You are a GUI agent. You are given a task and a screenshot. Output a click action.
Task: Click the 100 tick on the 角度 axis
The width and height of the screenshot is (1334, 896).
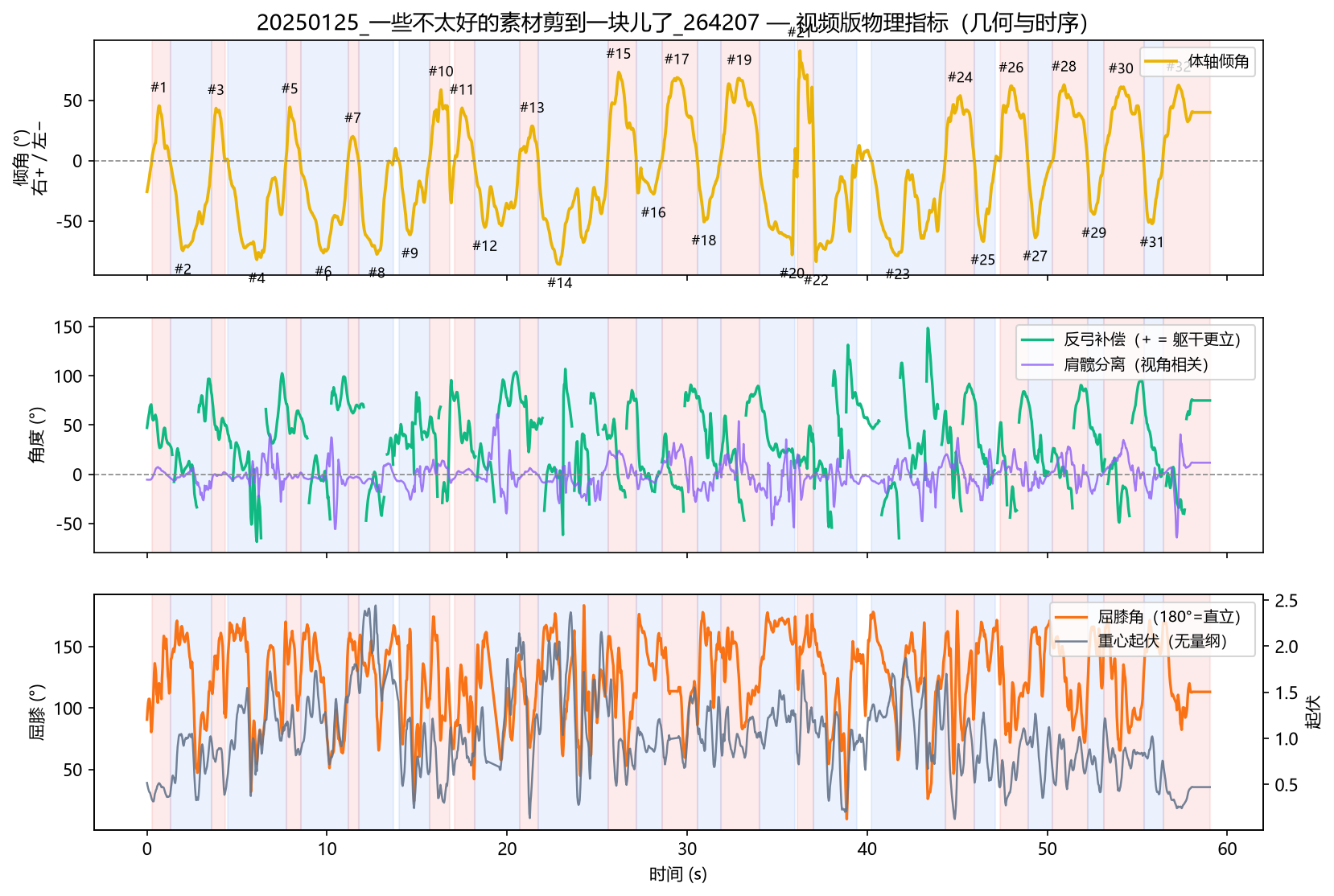(69, 376)
